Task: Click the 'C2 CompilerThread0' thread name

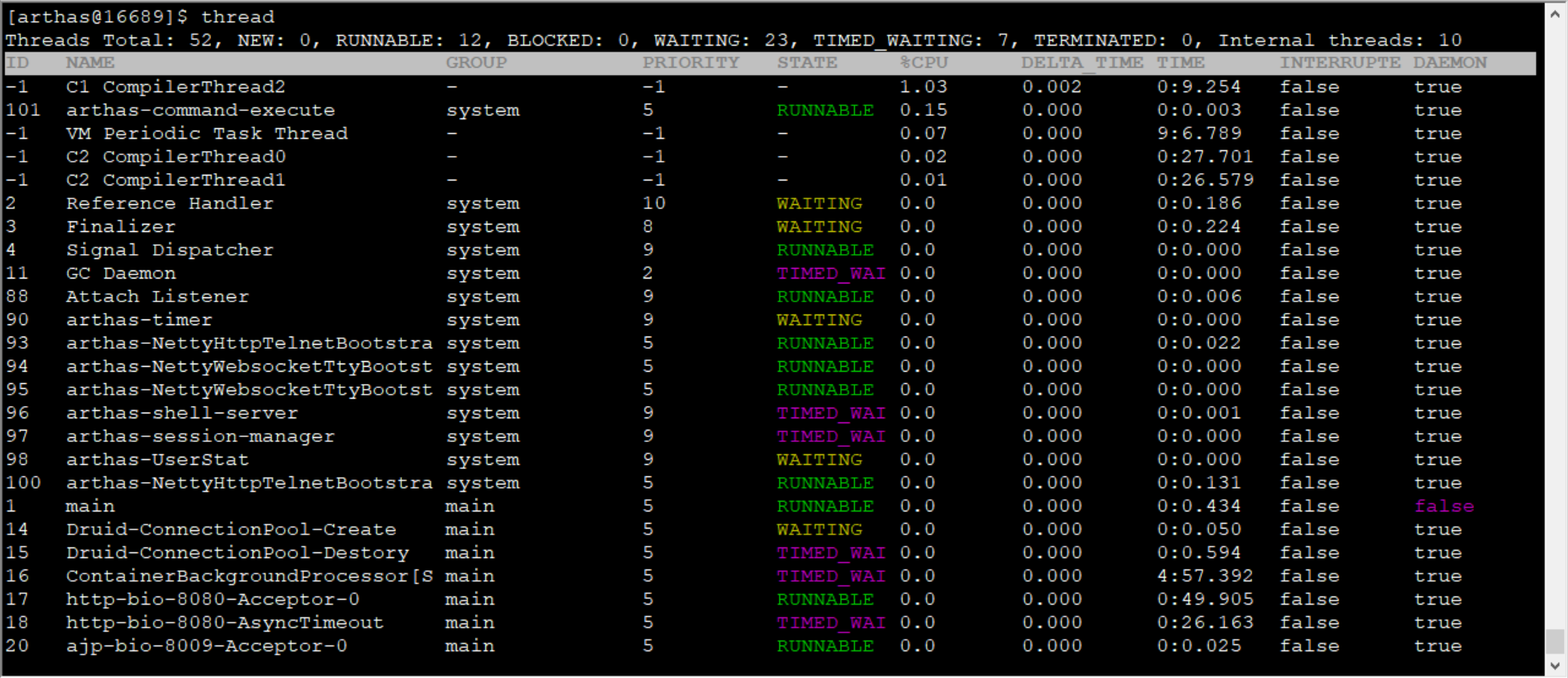Action: click(x=176, y=157)
